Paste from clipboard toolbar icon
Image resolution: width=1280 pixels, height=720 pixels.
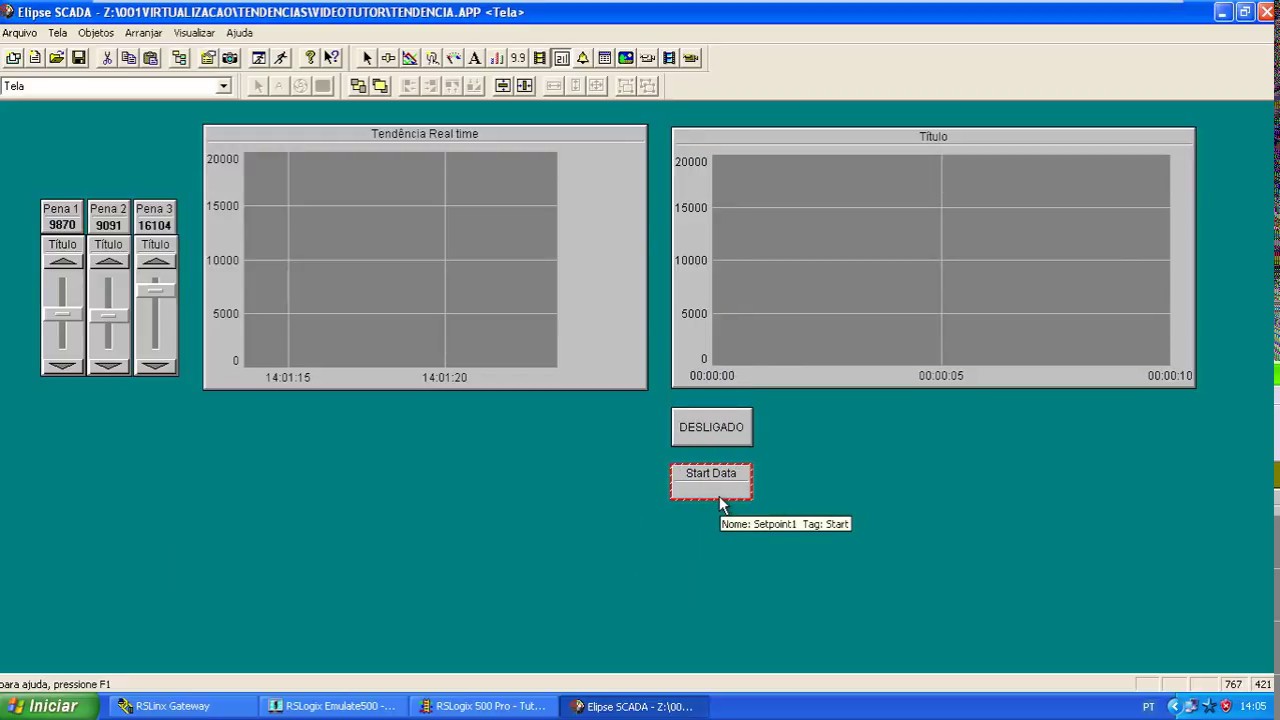pos(151,58)
